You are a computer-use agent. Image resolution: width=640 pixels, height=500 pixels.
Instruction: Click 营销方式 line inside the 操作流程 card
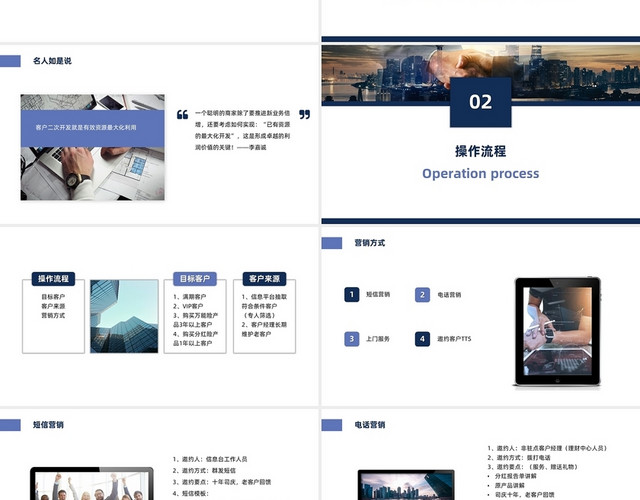pyautogui.click(x=53, y=316)
